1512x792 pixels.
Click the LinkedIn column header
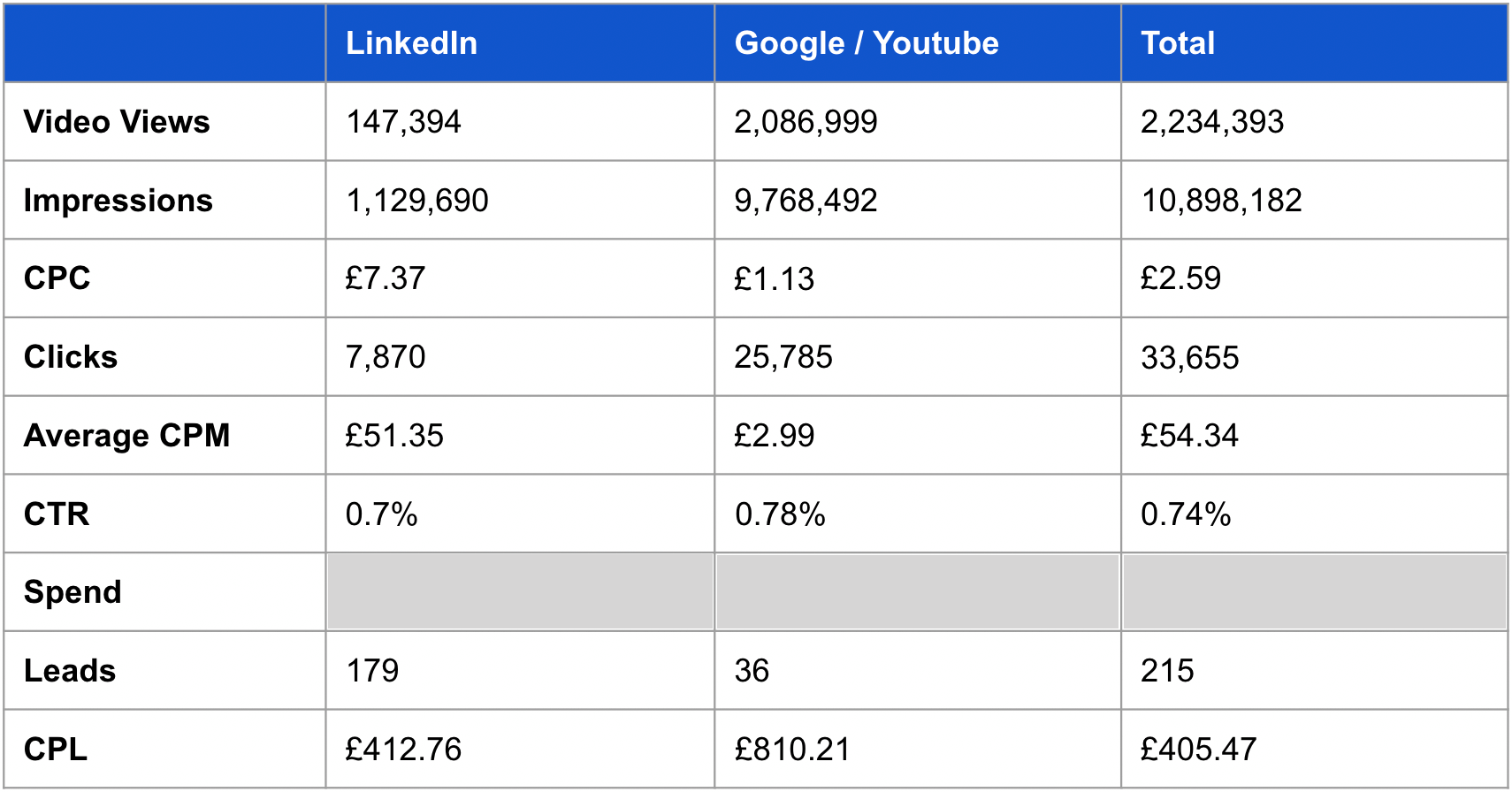click(x=411, y=43)
